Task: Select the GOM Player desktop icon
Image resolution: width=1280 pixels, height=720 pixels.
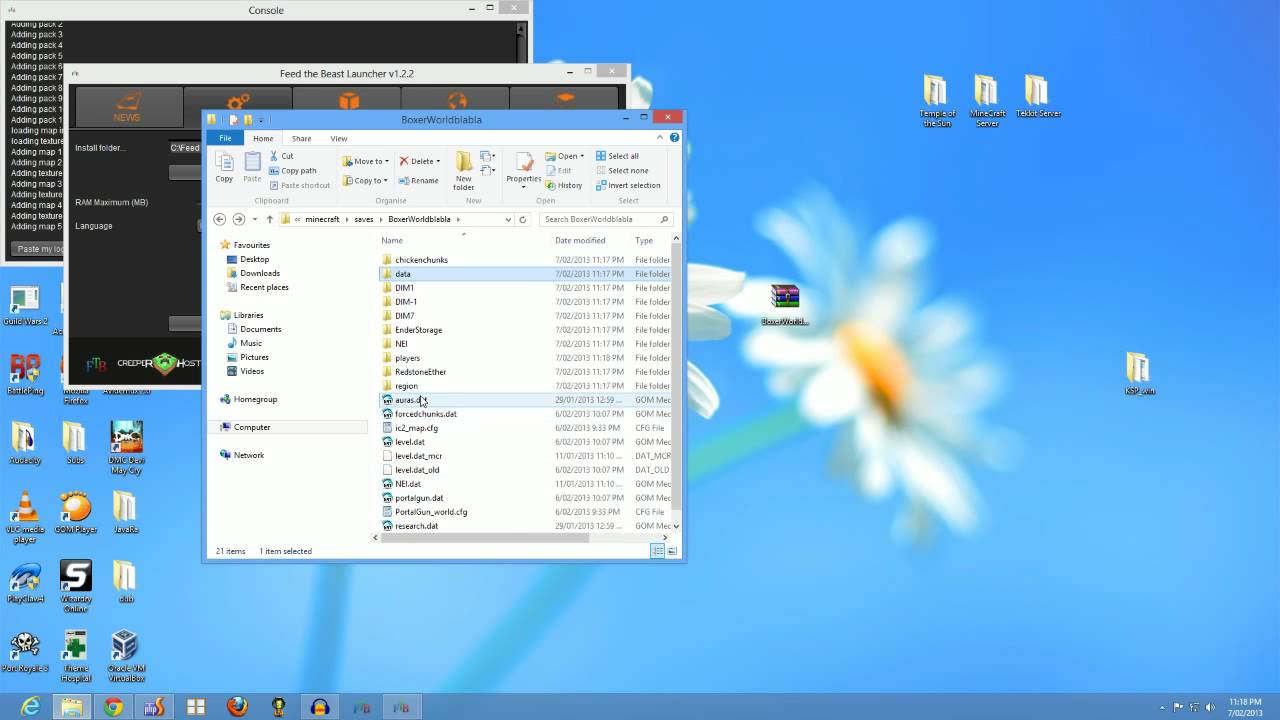Action: point(75,512)
